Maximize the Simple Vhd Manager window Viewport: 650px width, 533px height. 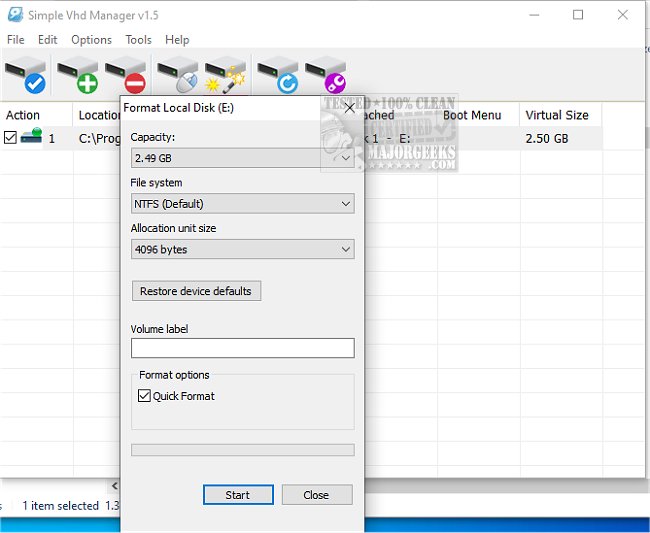(x=578, y=15)
